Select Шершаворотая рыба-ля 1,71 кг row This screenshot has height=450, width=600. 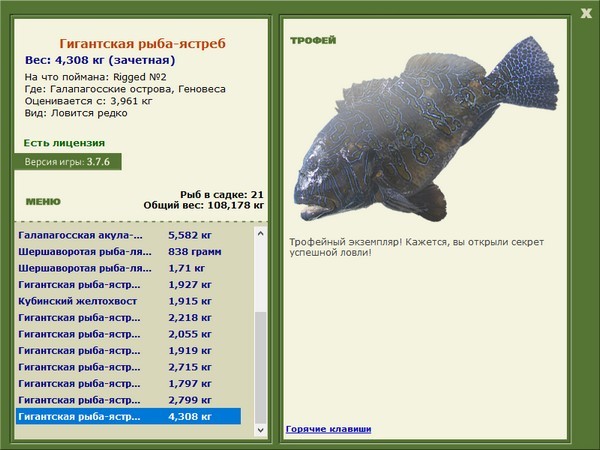[128, 268]
